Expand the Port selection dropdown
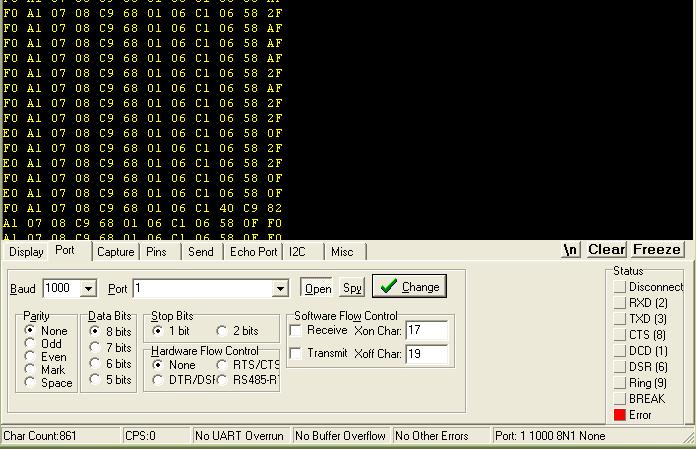This screenshot has width=696, height=449. (x=280, y=289)
